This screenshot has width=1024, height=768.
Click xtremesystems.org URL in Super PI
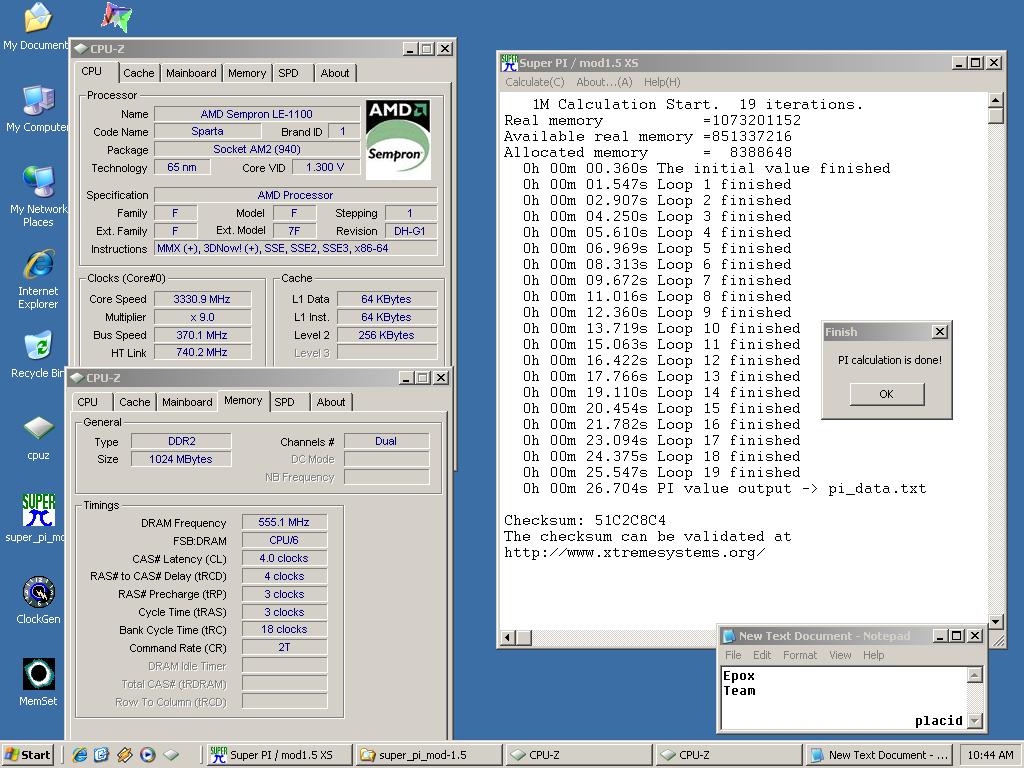tap(634, 552)
